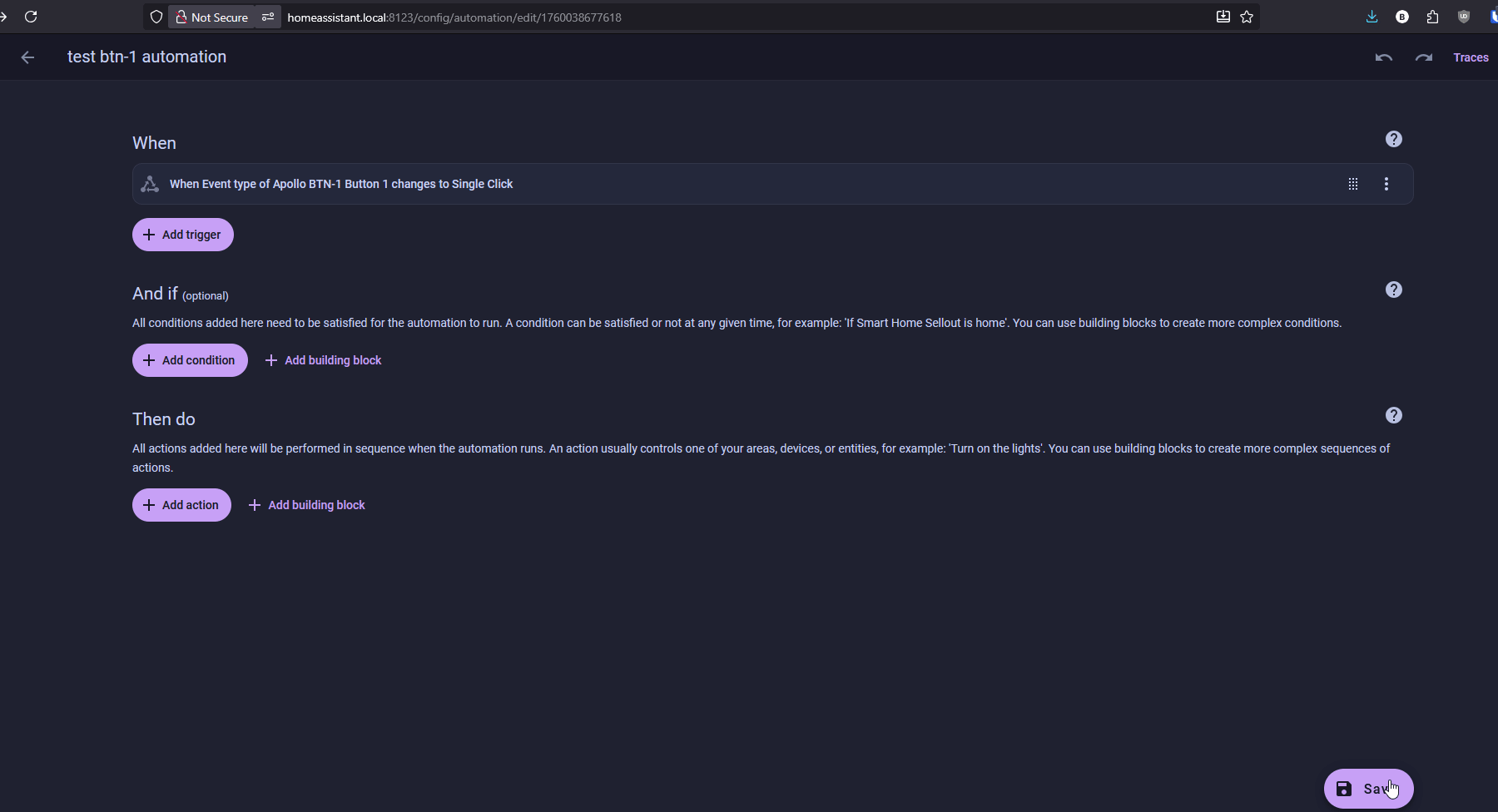This screenshot has width=1498, height=812.
Task: Click the back arrow beside the automation title
Action: click(x=27, y=57)
